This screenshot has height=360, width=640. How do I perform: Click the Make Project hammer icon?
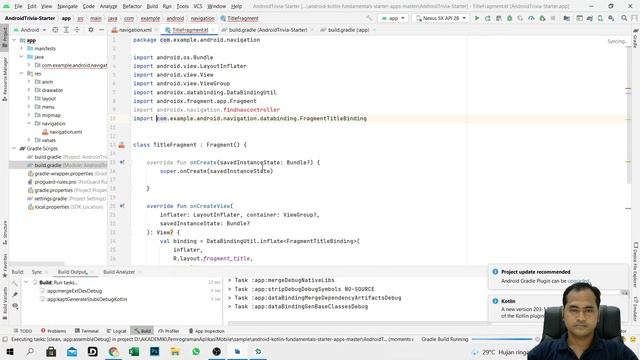click(369, 18)
